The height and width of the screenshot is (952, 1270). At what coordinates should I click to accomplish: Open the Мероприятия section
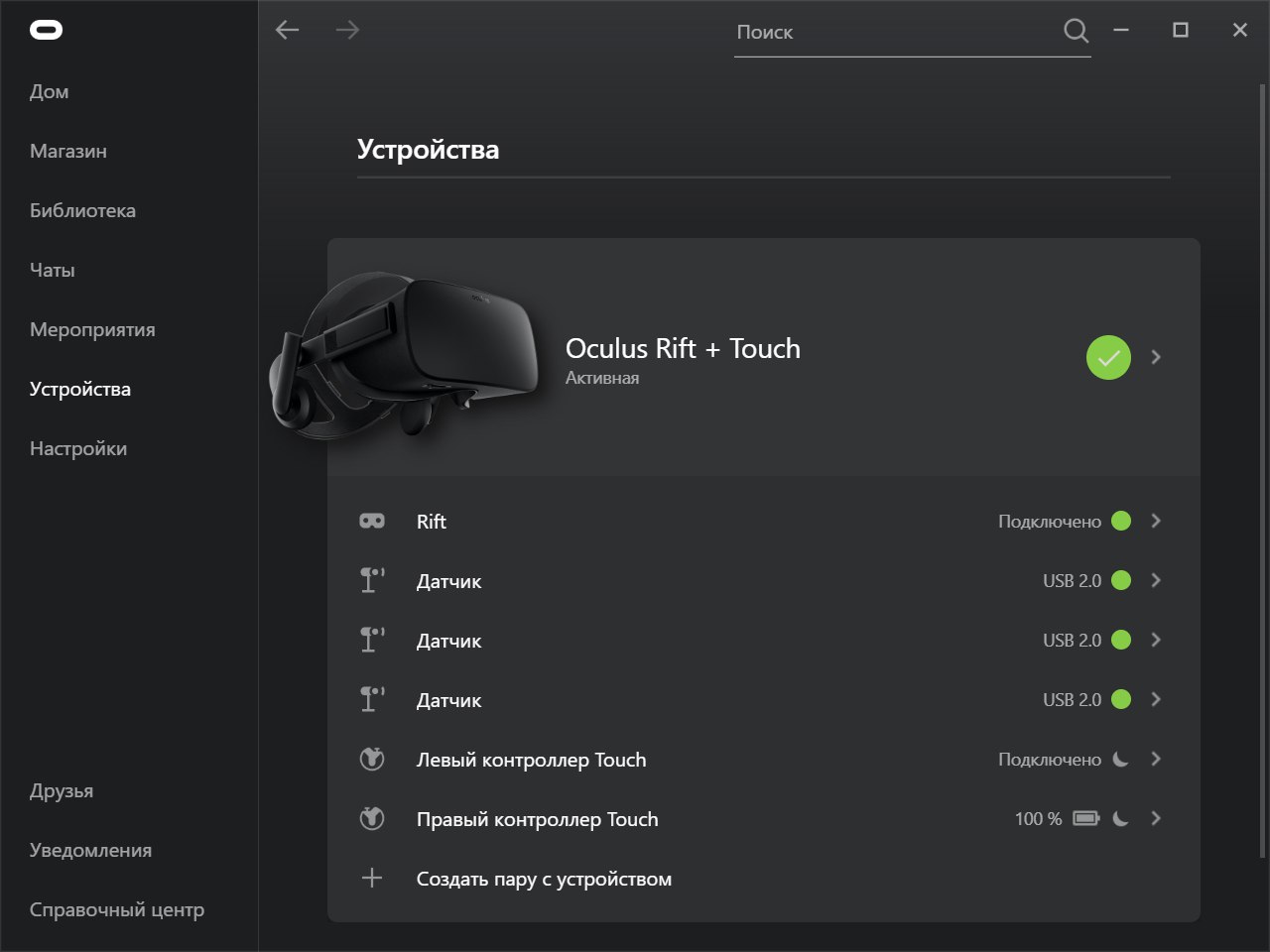[x=92, y=329]
